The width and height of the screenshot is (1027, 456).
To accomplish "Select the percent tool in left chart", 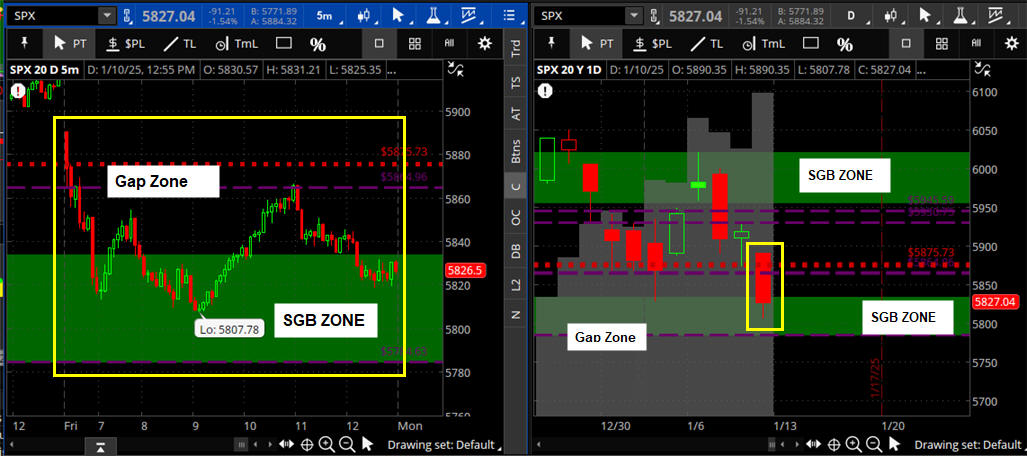I will [x=318, y=45].
